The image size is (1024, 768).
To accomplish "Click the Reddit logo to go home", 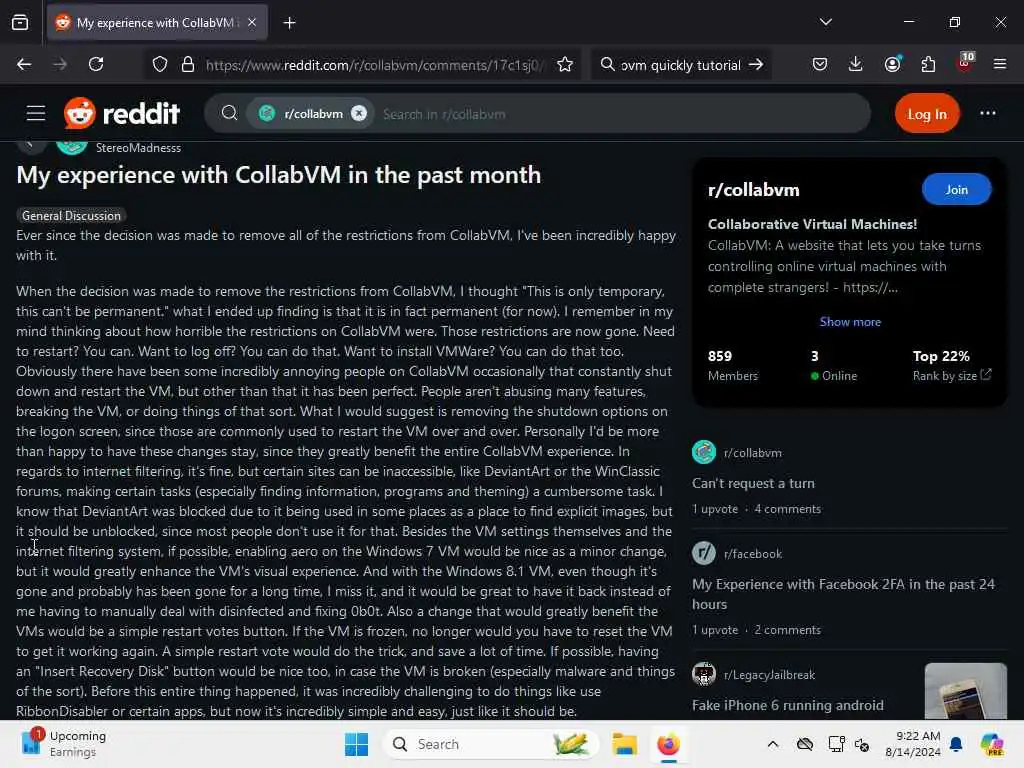I will (x=122, y=114).
